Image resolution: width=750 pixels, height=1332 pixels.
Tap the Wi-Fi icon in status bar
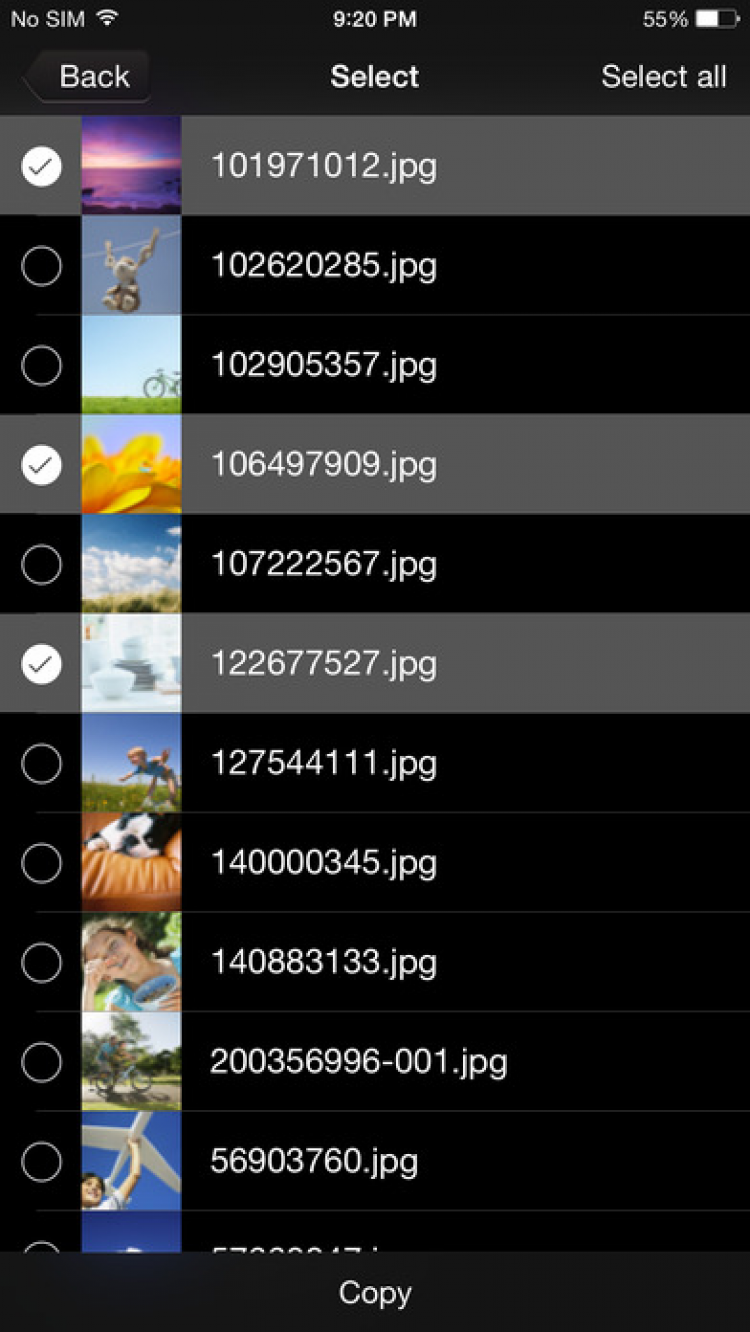108,19
